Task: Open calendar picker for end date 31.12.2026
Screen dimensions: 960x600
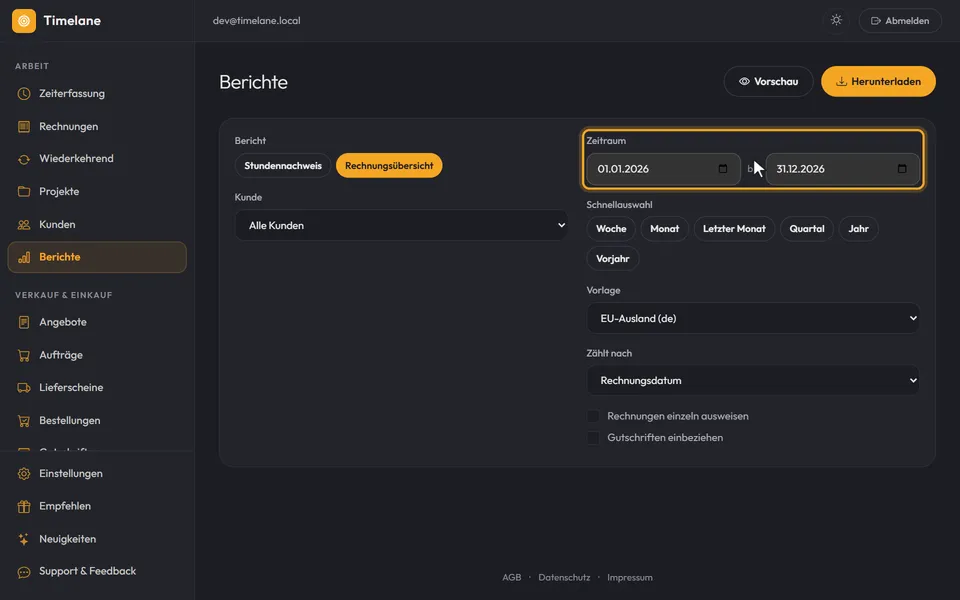Action: (x=902, y=169)
